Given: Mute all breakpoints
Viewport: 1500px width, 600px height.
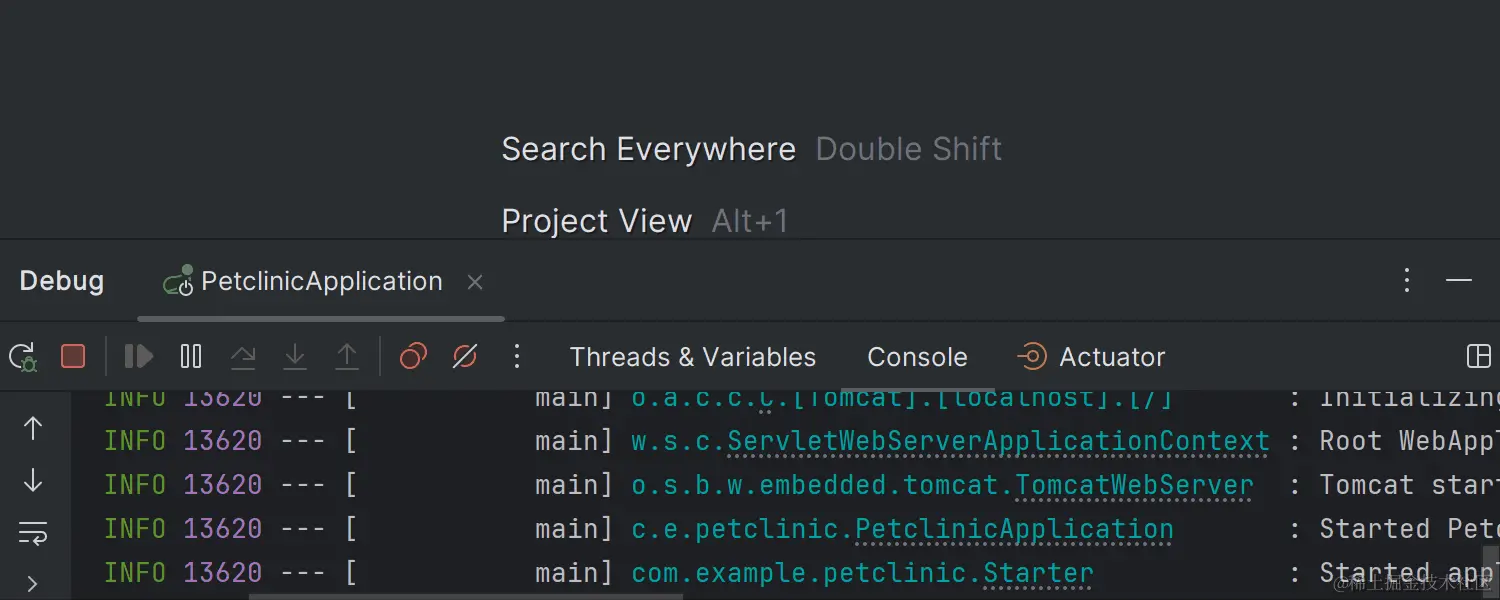Looking at the screenshot, I should click(464, 356).
